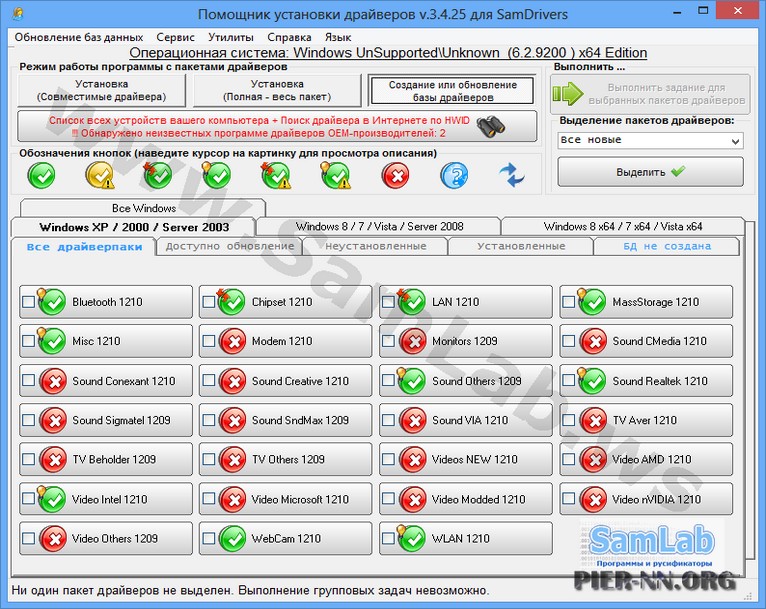Click the green checkmark legend icon
The height and width of the screenshot is (609, 766).
tap(42, 175)
